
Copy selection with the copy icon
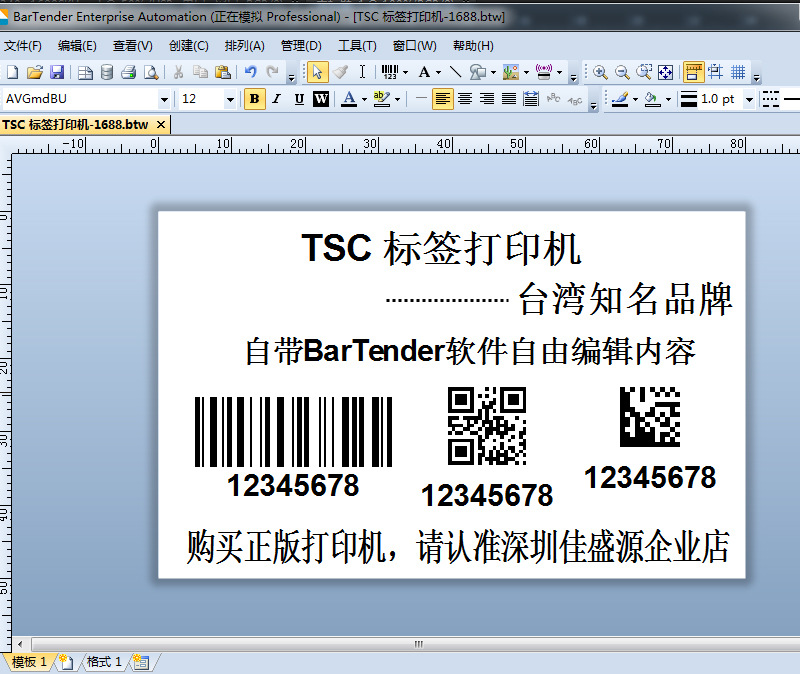pos(201,72)
